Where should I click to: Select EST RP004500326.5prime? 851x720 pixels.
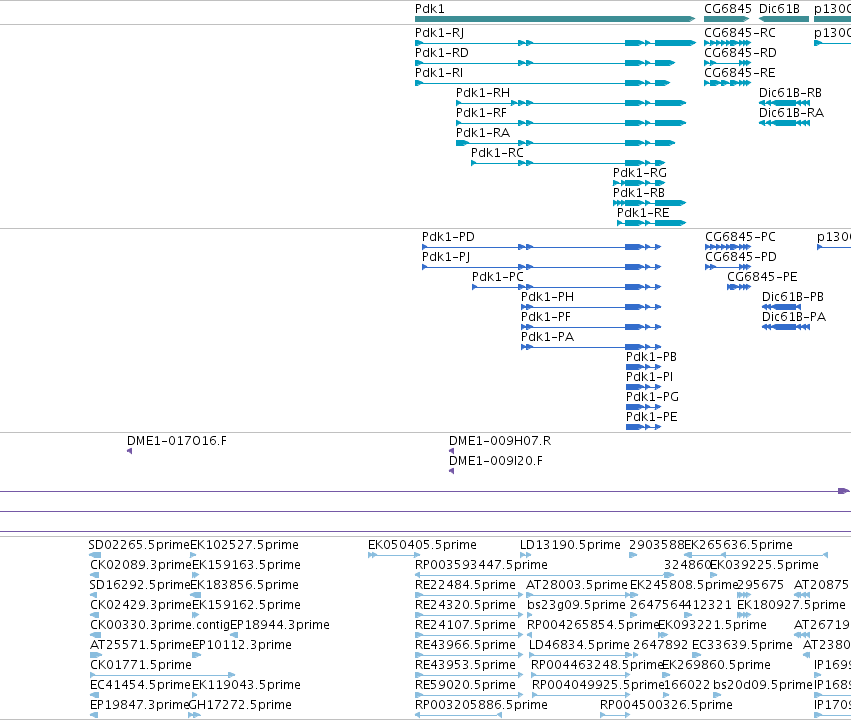(615, 715)
